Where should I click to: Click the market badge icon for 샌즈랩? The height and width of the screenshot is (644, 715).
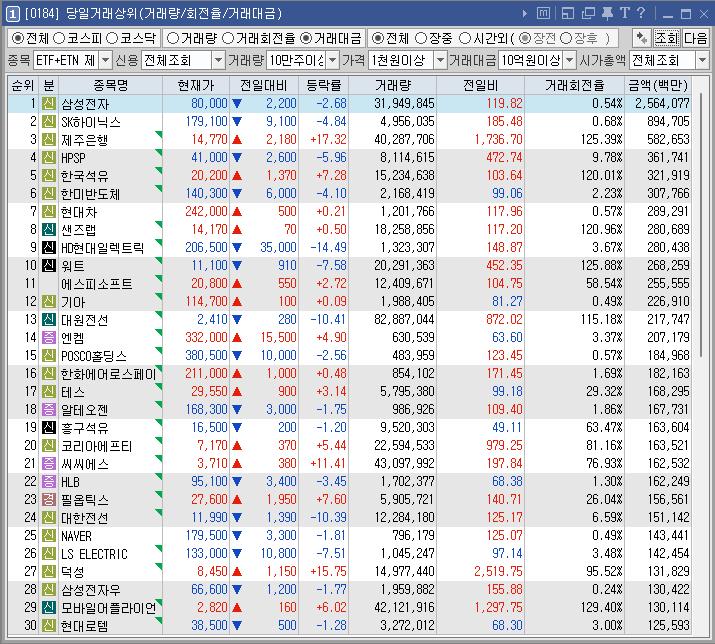click(48, 229)
